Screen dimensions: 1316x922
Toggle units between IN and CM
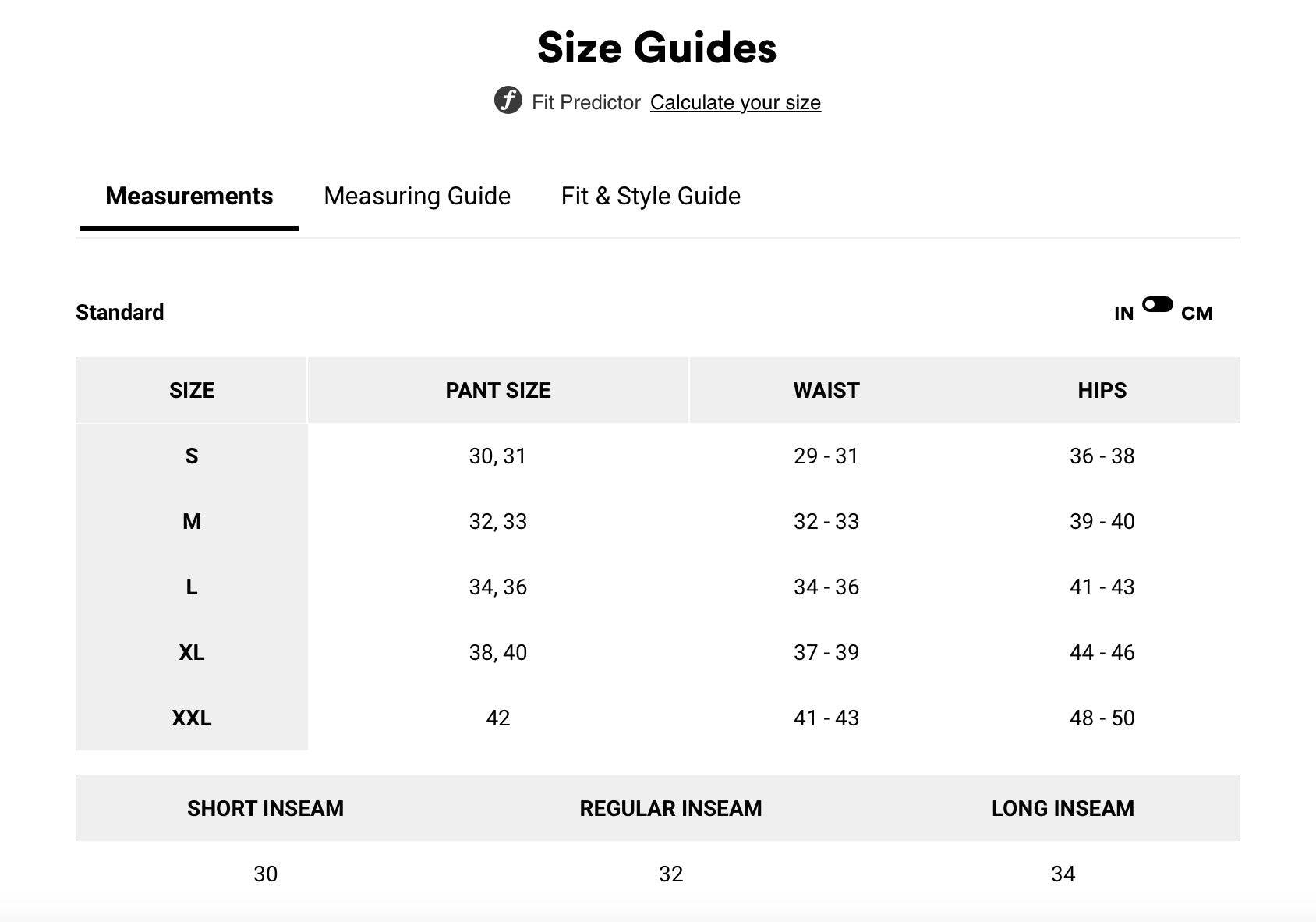coord(1157,305)
